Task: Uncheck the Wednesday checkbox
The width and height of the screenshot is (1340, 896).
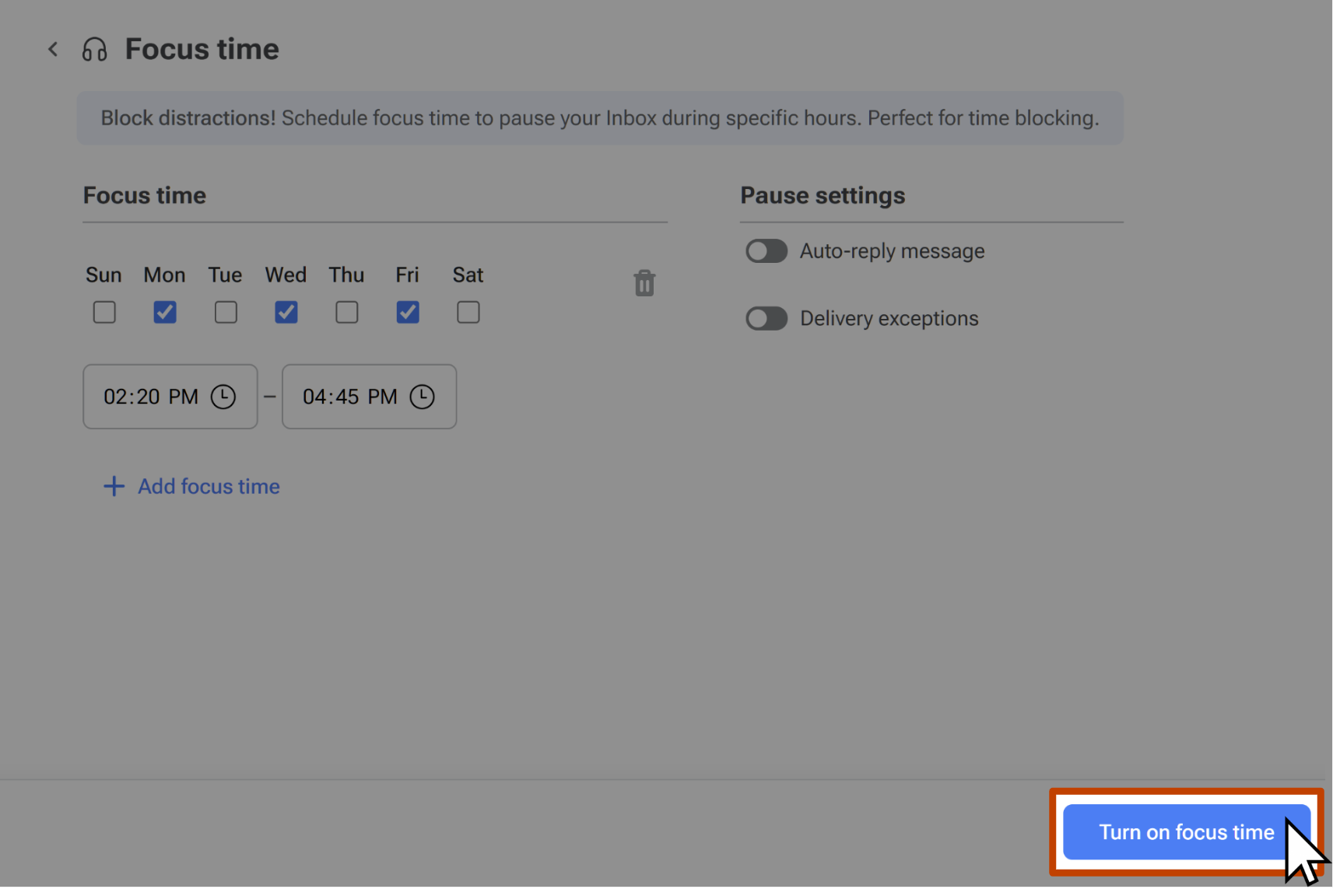Action: (286, 312)
